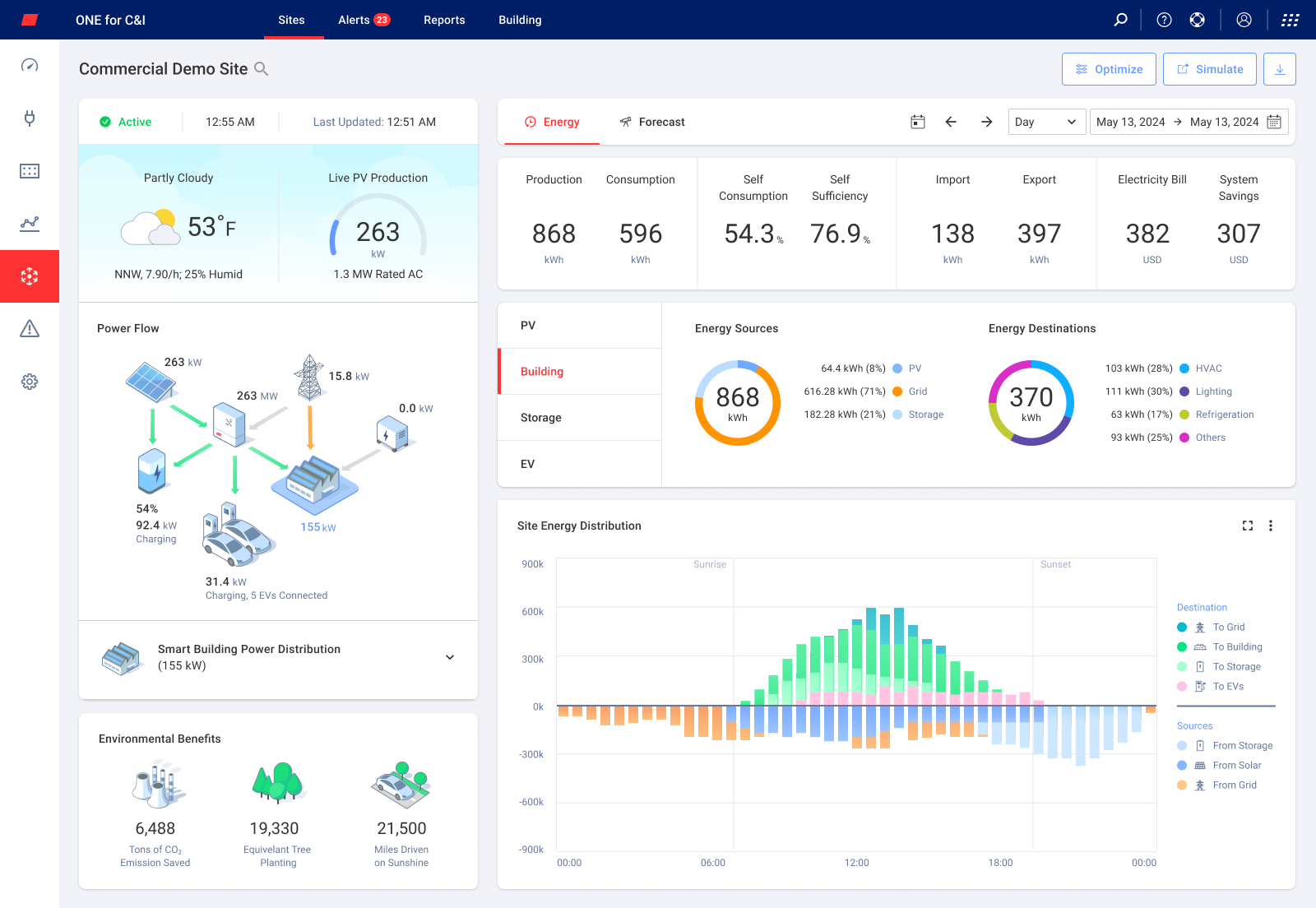Open the Day period dropdown
The width and height of the screenshot is (1316, 908).
(x=1046, y=122)
